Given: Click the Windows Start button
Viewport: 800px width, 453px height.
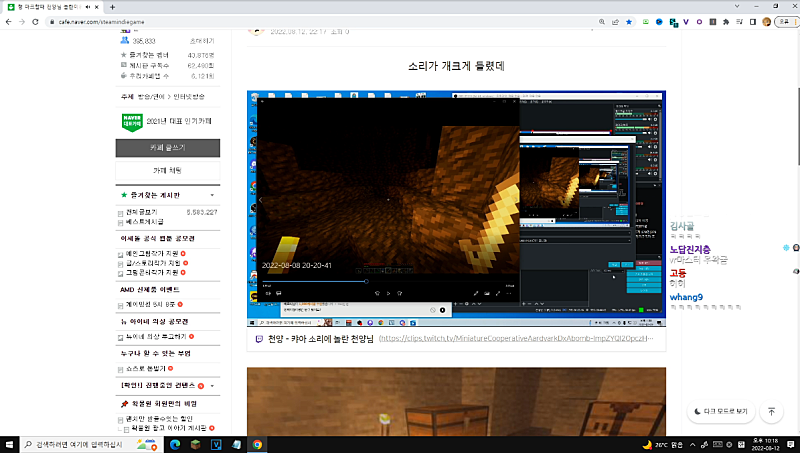Looking at the screenshot, I should (12, 444).
